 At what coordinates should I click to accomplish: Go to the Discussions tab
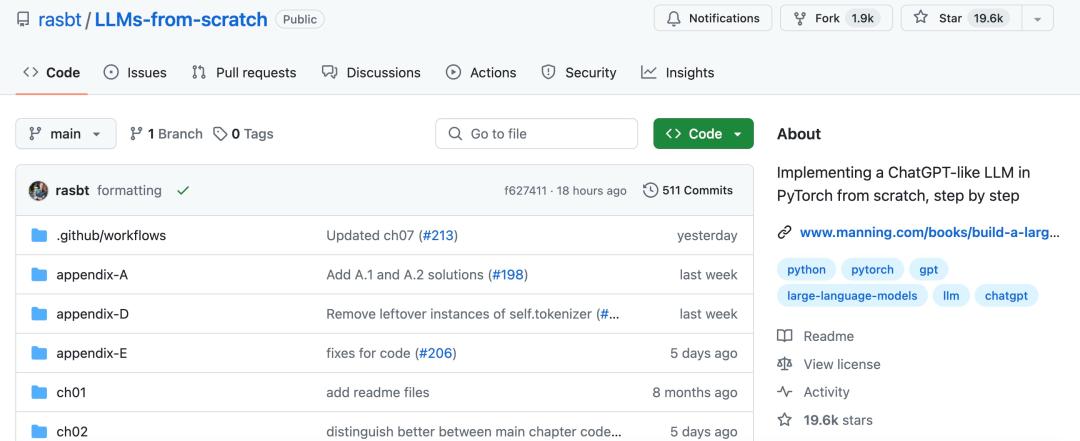click(371, 72)
